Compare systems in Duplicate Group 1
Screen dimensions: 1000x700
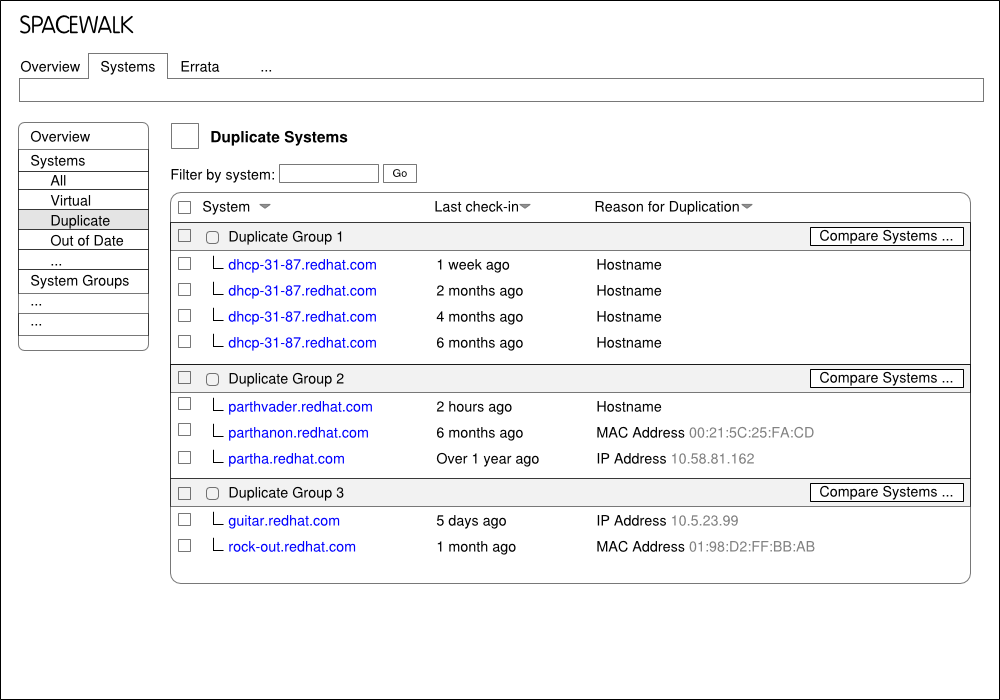886,236
